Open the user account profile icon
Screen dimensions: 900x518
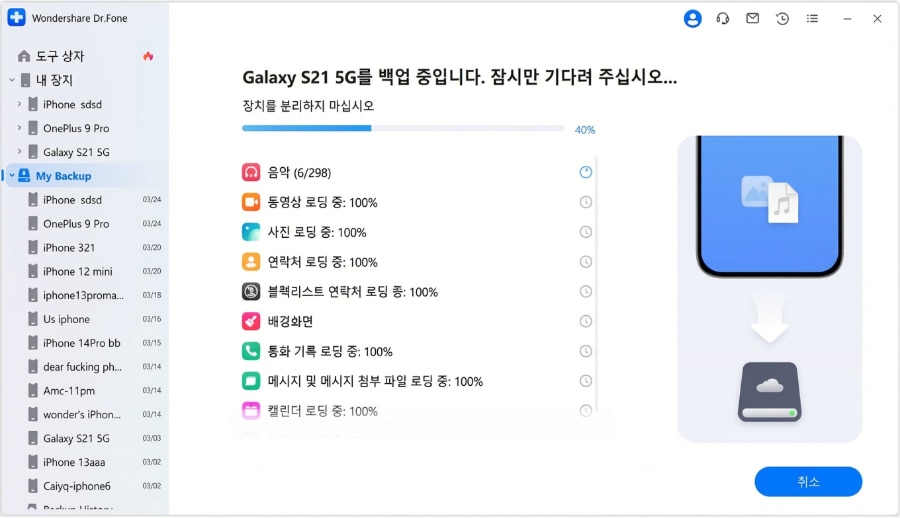pyautogui.click(x=692, y=18)
